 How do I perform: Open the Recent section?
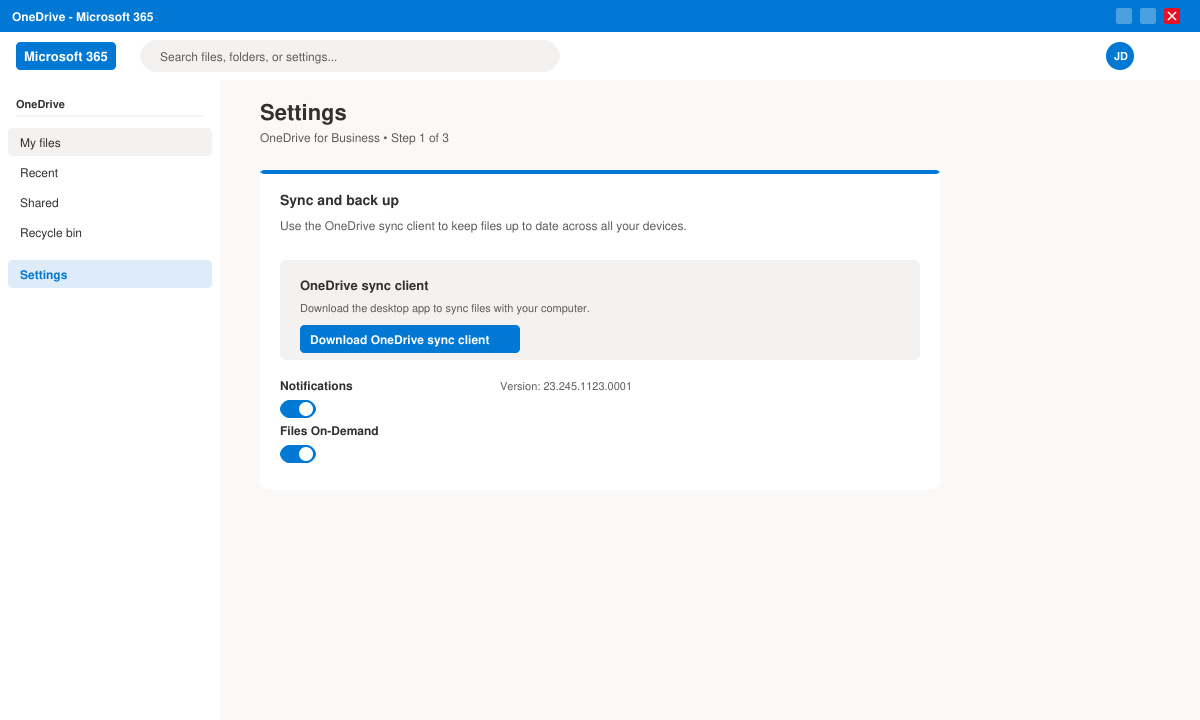[110, 172]
